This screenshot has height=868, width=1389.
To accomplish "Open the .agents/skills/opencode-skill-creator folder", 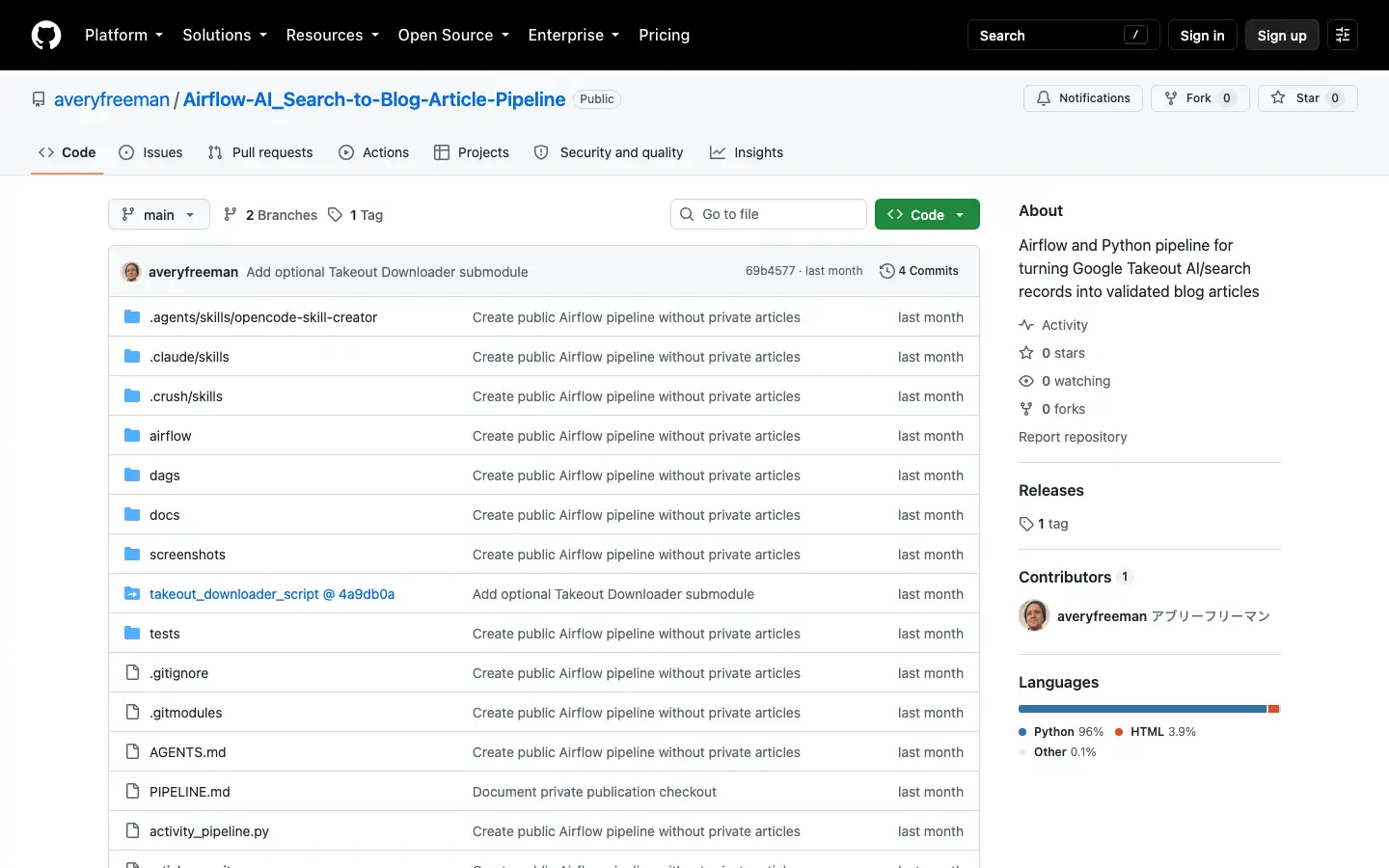I will coord(263,317).
